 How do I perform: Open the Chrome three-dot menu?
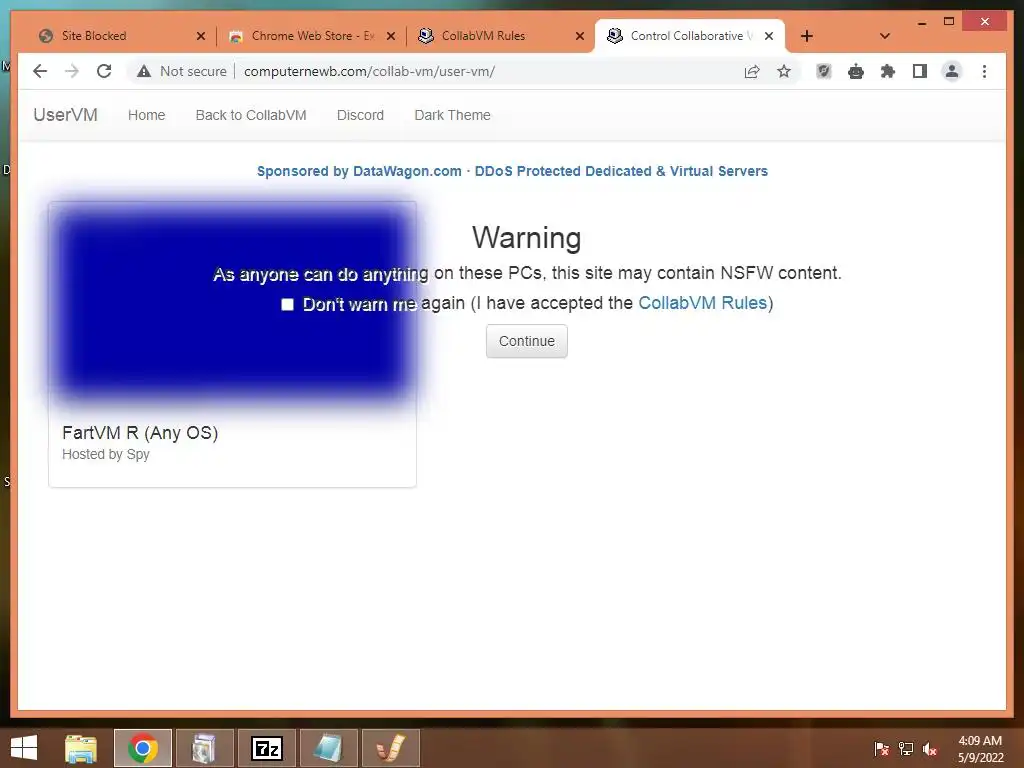click(x=984, y=71)
